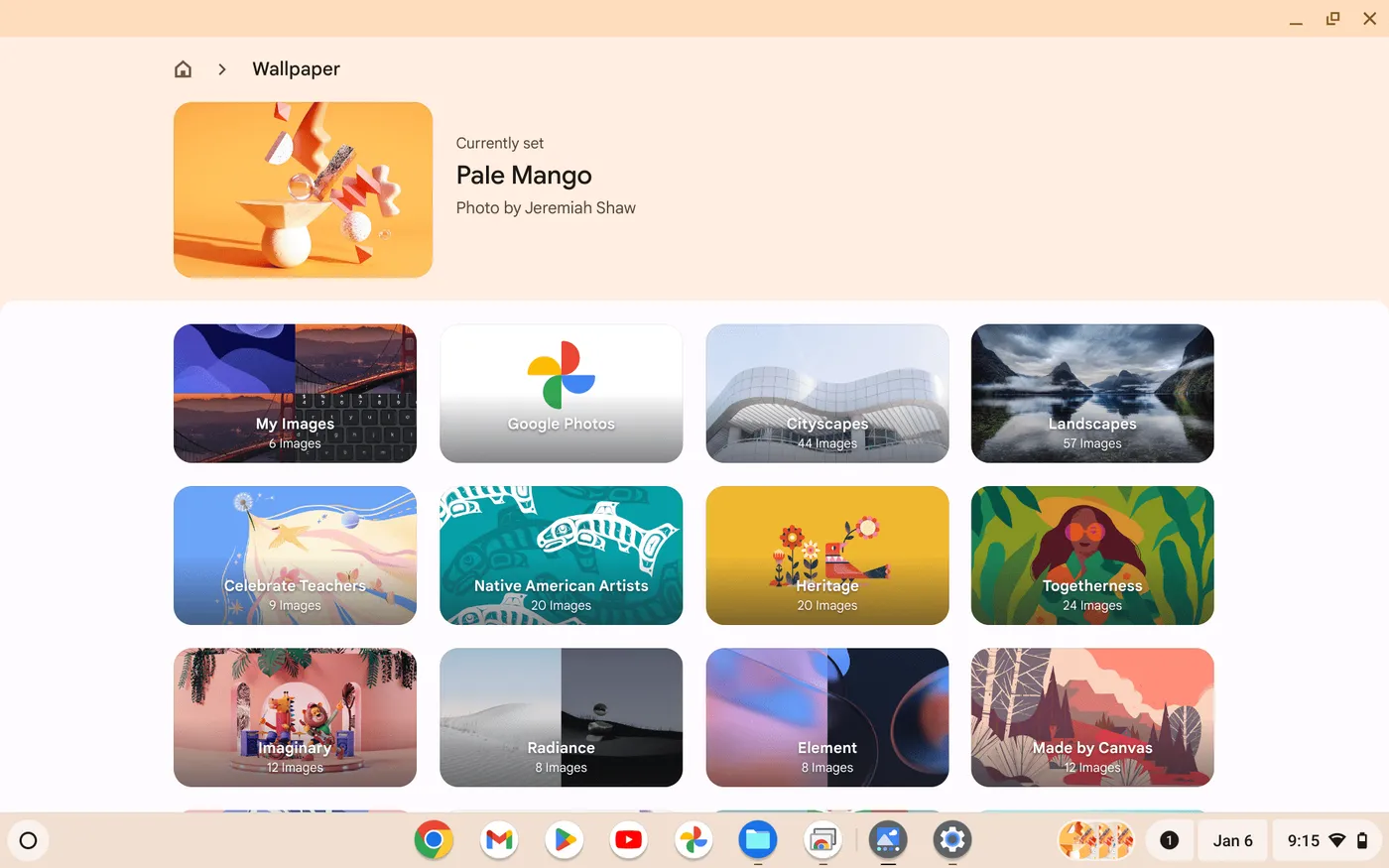The image size is (1389, 868).
Task: Select the Wallpaper app shelf icon
Action: [x=888, y=840]
